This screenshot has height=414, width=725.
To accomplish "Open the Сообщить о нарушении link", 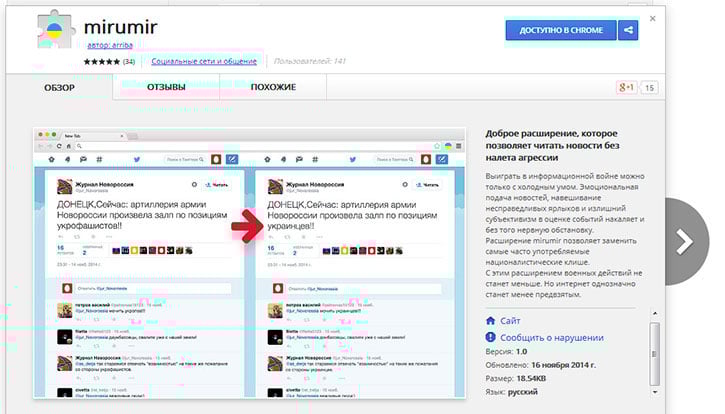I will click(x=551, y=338).
